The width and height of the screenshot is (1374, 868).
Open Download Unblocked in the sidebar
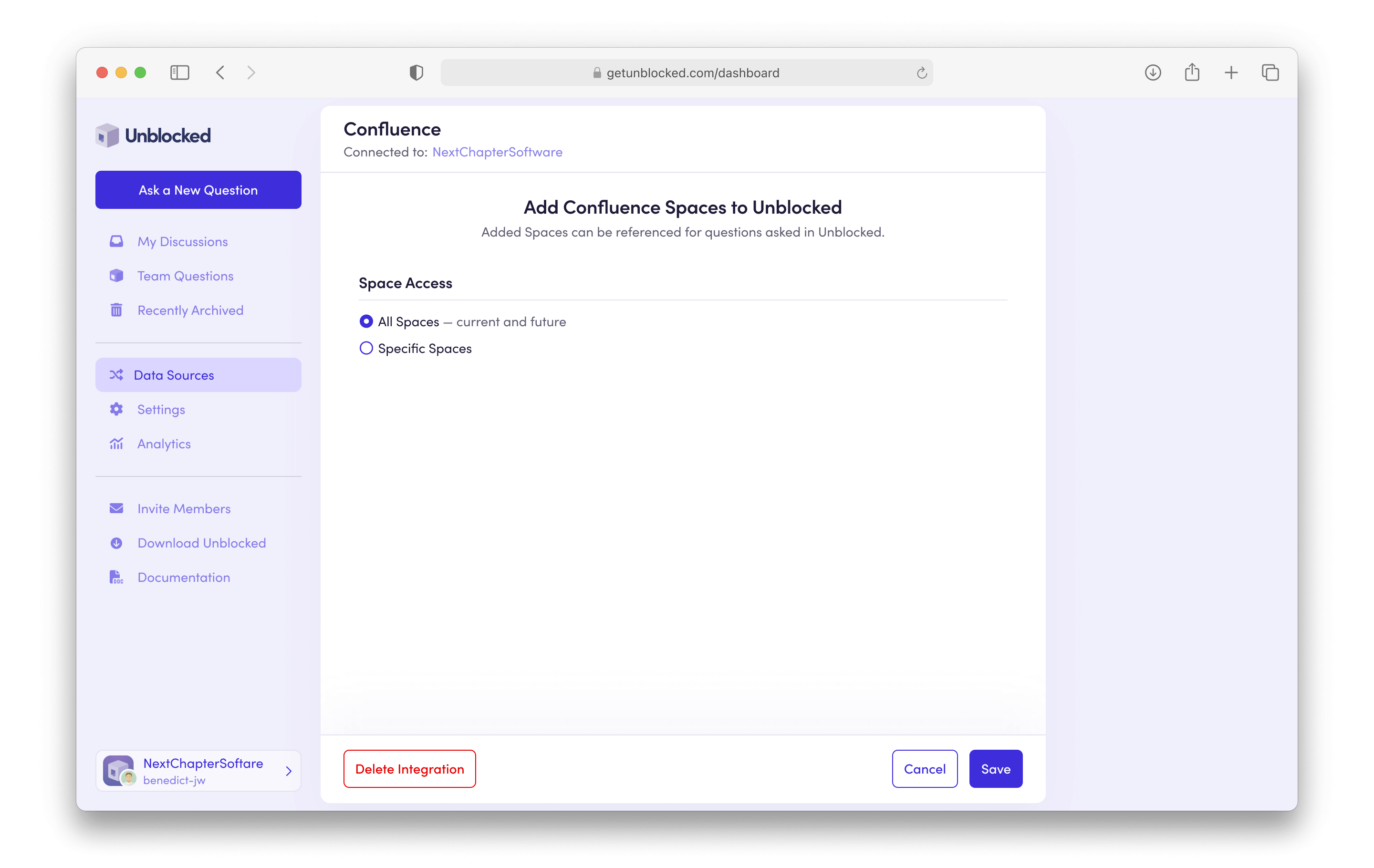(198, 542)
